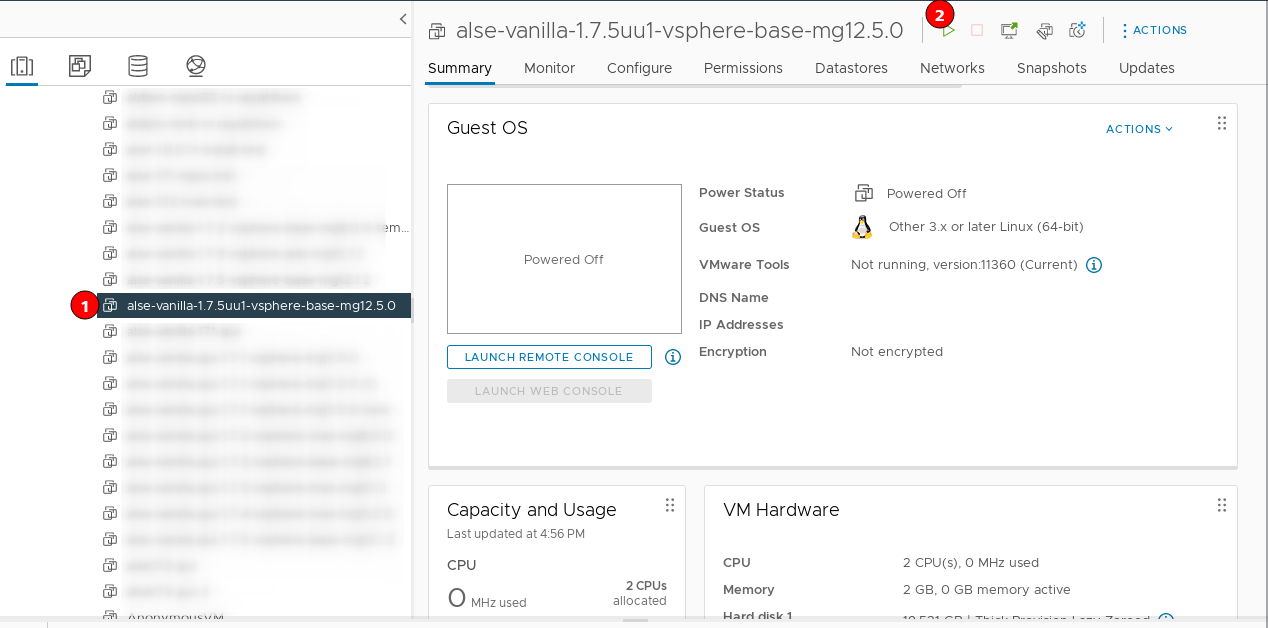This screenshot has width=1268, height=628.
Task: Power on the virtual machine with the green play icon
Action: (x=948, y=31)
